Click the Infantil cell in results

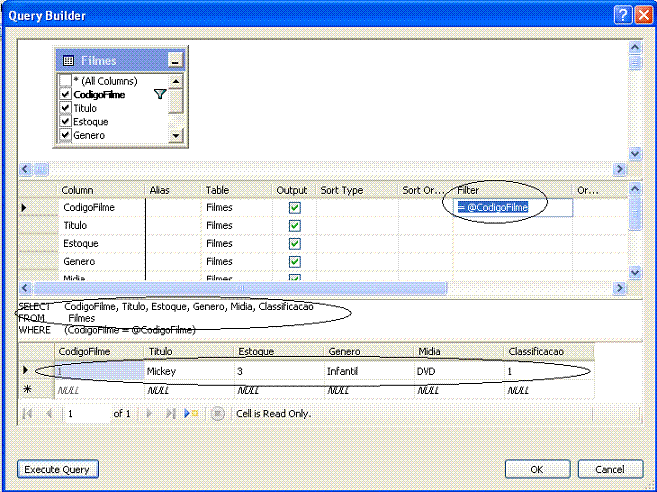pos(369,371)
